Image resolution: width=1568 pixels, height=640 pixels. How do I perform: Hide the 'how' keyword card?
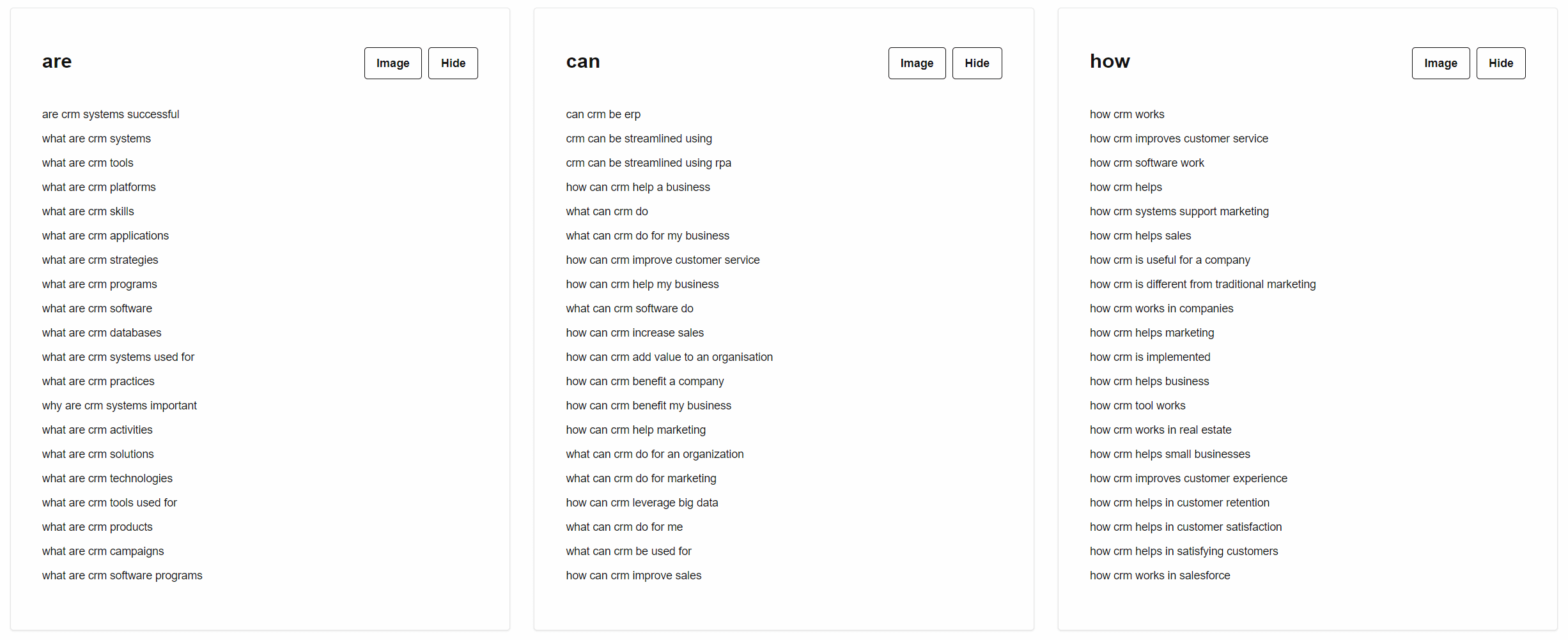tap(1501, 63)
